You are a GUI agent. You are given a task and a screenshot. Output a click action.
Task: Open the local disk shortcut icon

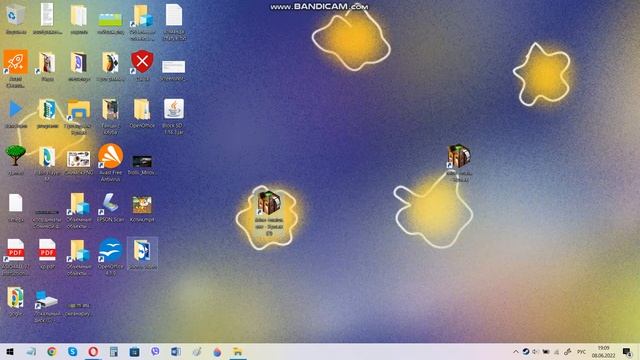click(x=46, y=300)
